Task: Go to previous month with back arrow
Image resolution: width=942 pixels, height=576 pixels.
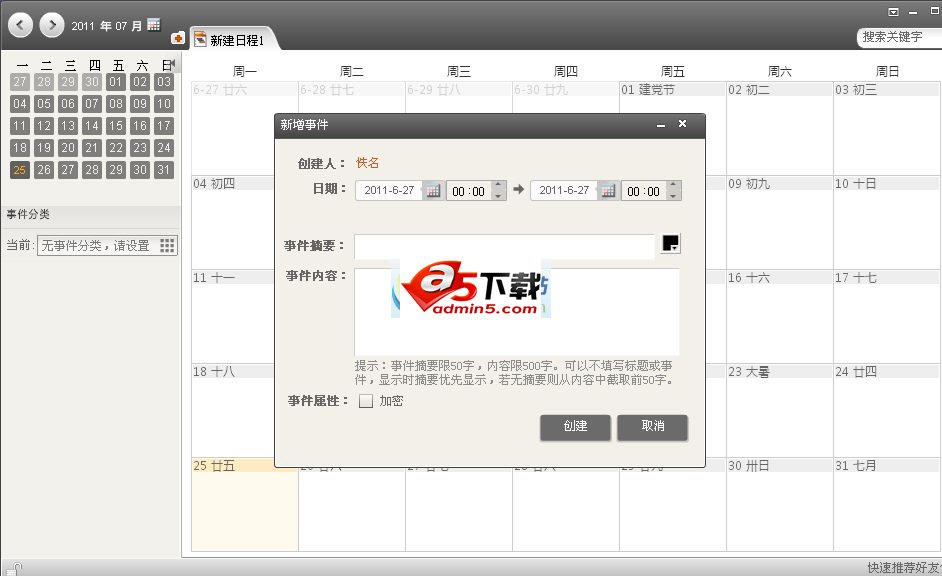Action: [x=20, y=25]
